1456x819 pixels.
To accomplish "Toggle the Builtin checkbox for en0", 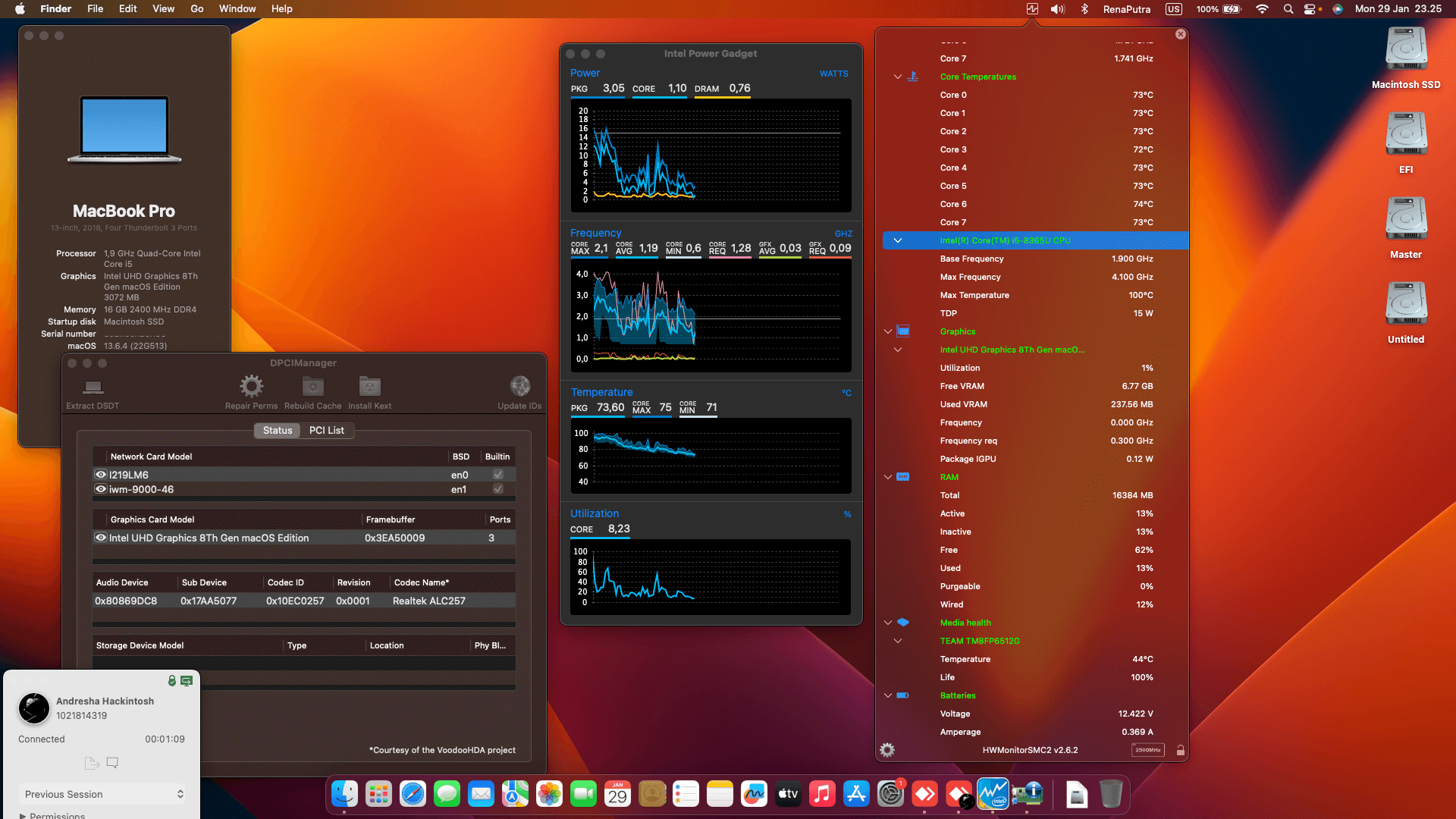I will [498, 474].
